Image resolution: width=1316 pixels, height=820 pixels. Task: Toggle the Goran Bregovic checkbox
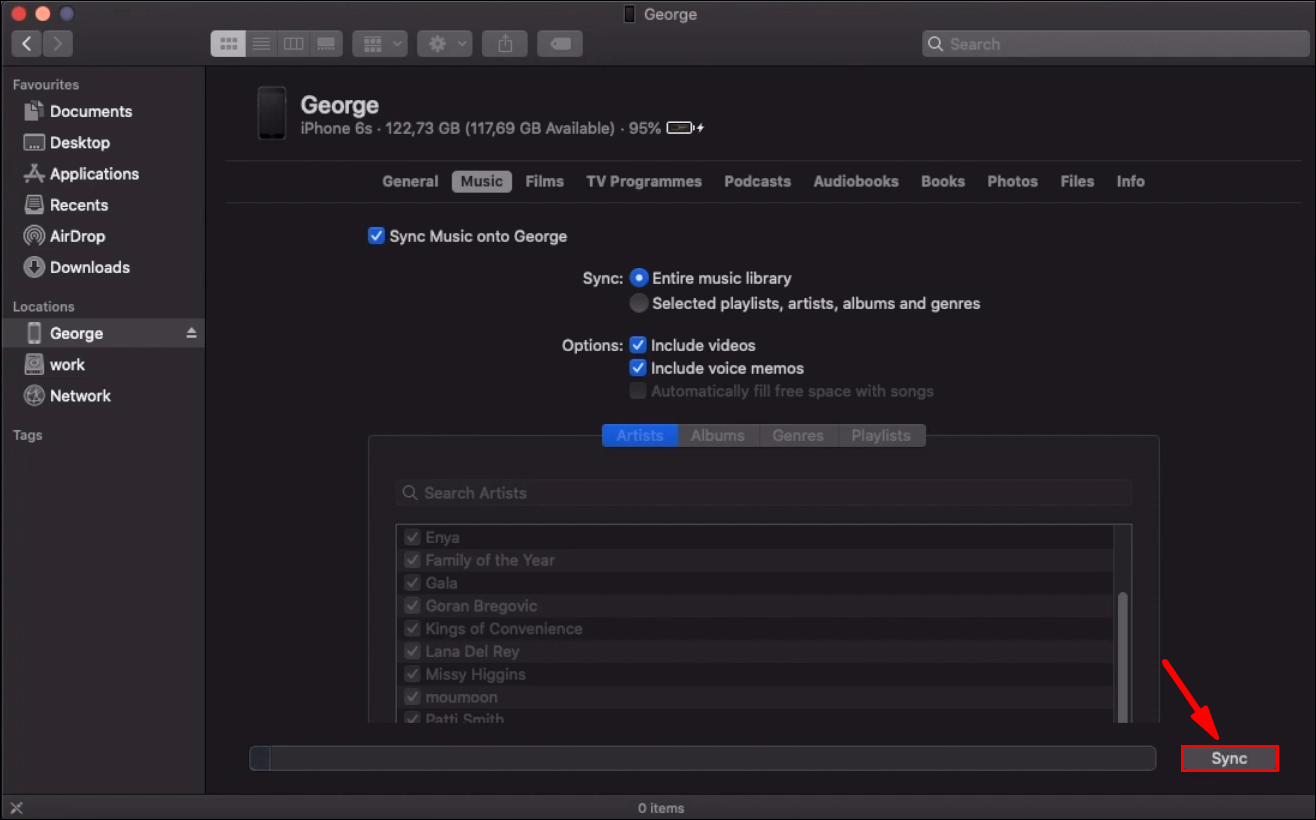pyautogui.click(x=412, y=606)
